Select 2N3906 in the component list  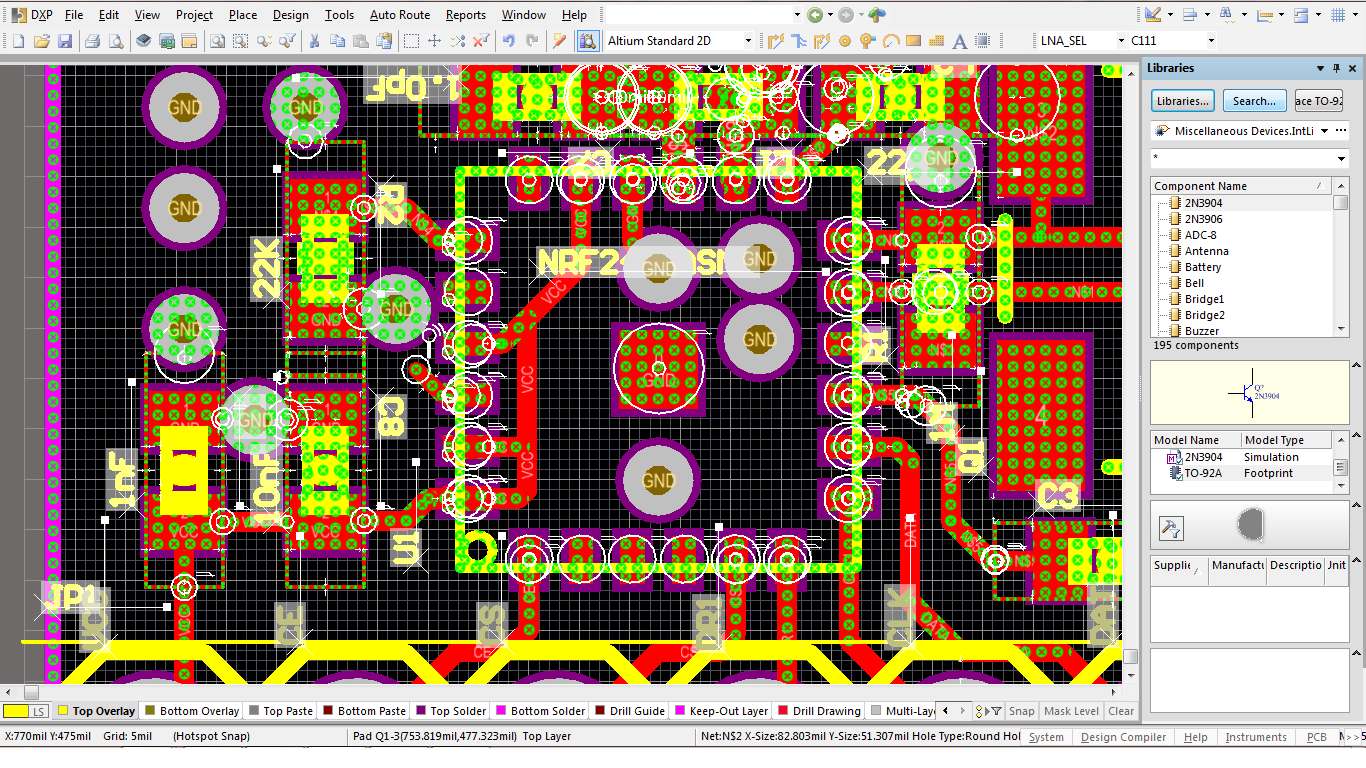pyautogui.click(x=1203, y=219)
